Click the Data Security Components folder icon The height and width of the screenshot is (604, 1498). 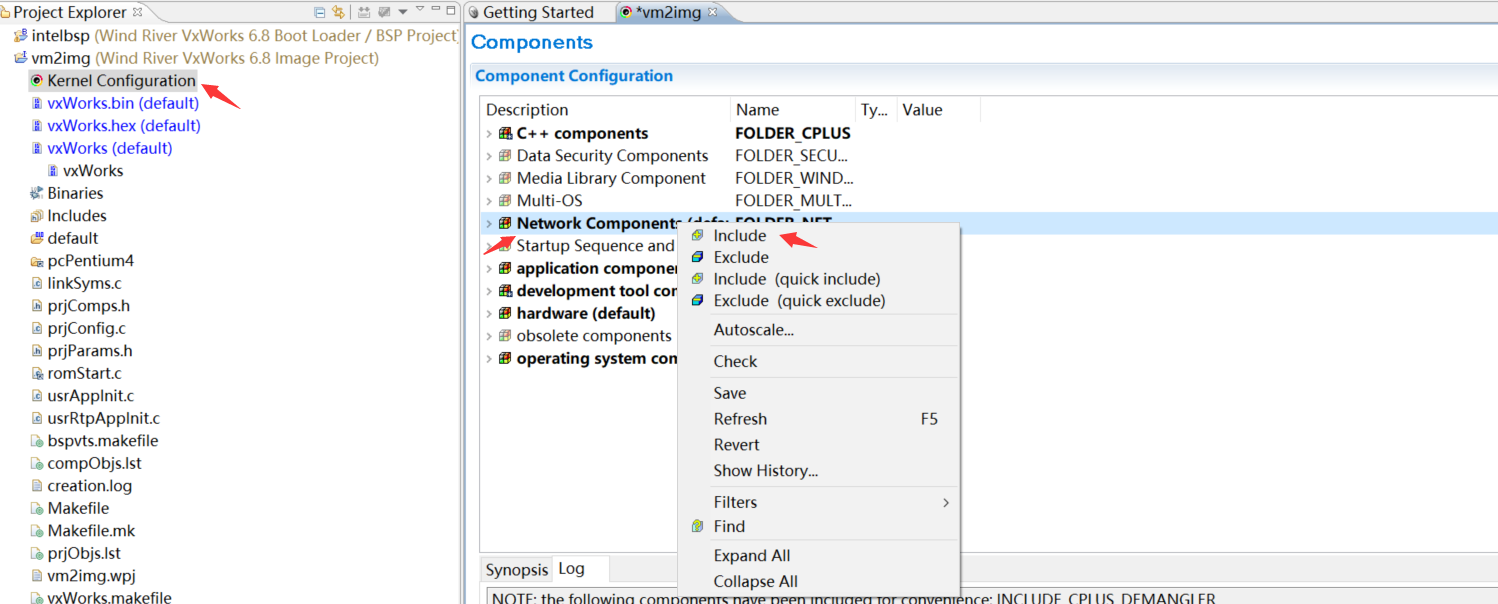[x=505, y=155]
